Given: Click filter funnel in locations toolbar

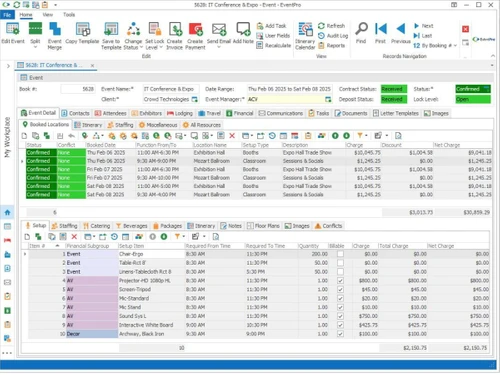Looking at the screenshot, I should [360, 136].
